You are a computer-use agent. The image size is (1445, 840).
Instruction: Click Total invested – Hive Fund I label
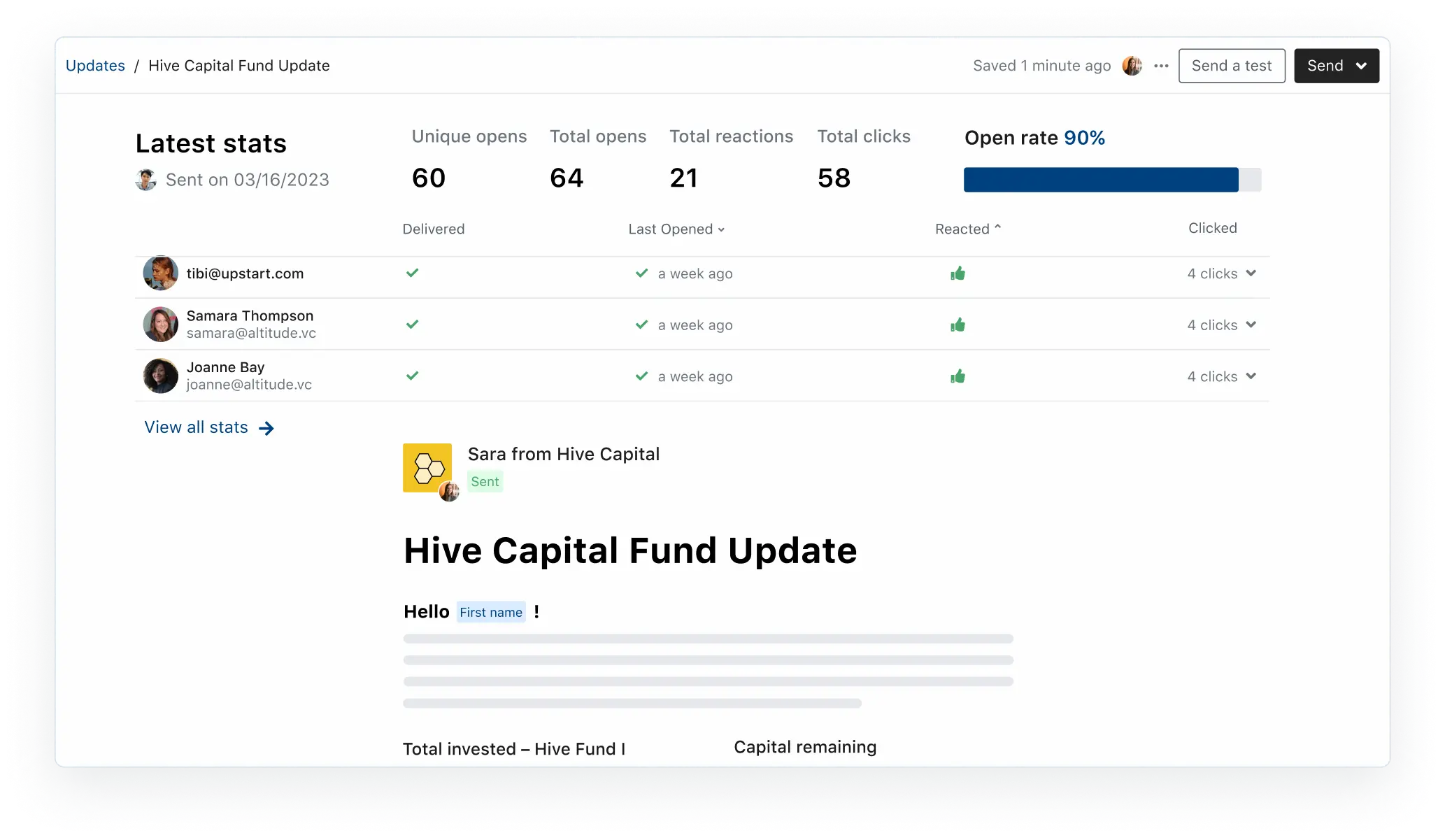coord(514,749)
